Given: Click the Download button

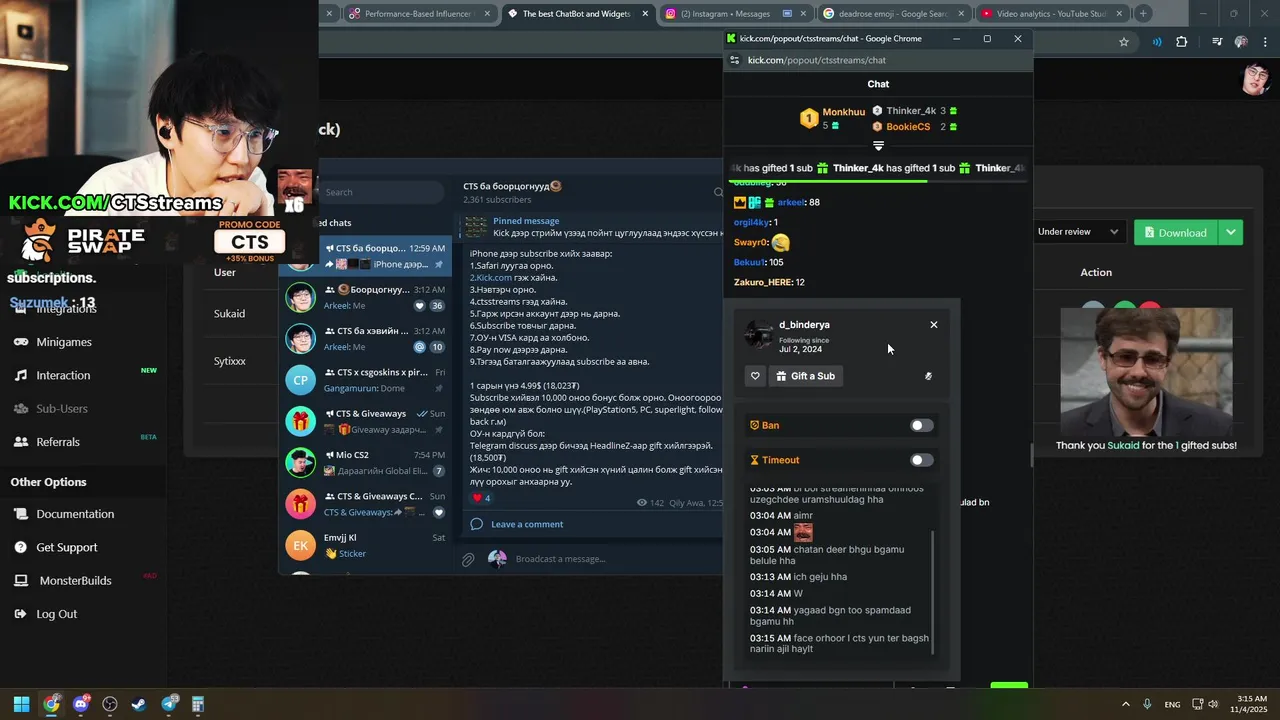Looking at the screenshot, I should 1174,232.
